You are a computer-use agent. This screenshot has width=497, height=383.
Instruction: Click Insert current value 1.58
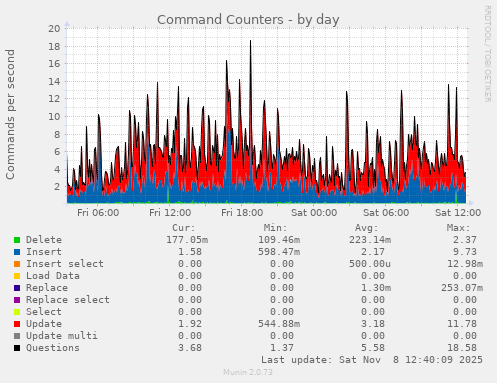(190, 252)
